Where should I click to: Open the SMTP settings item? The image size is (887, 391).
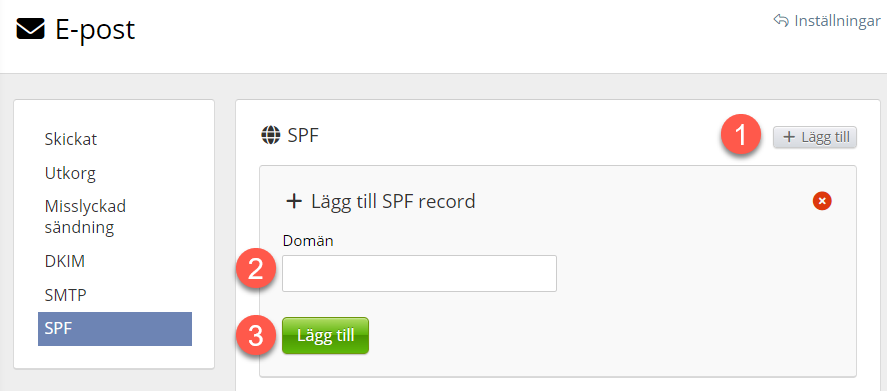tap(65, 295)
